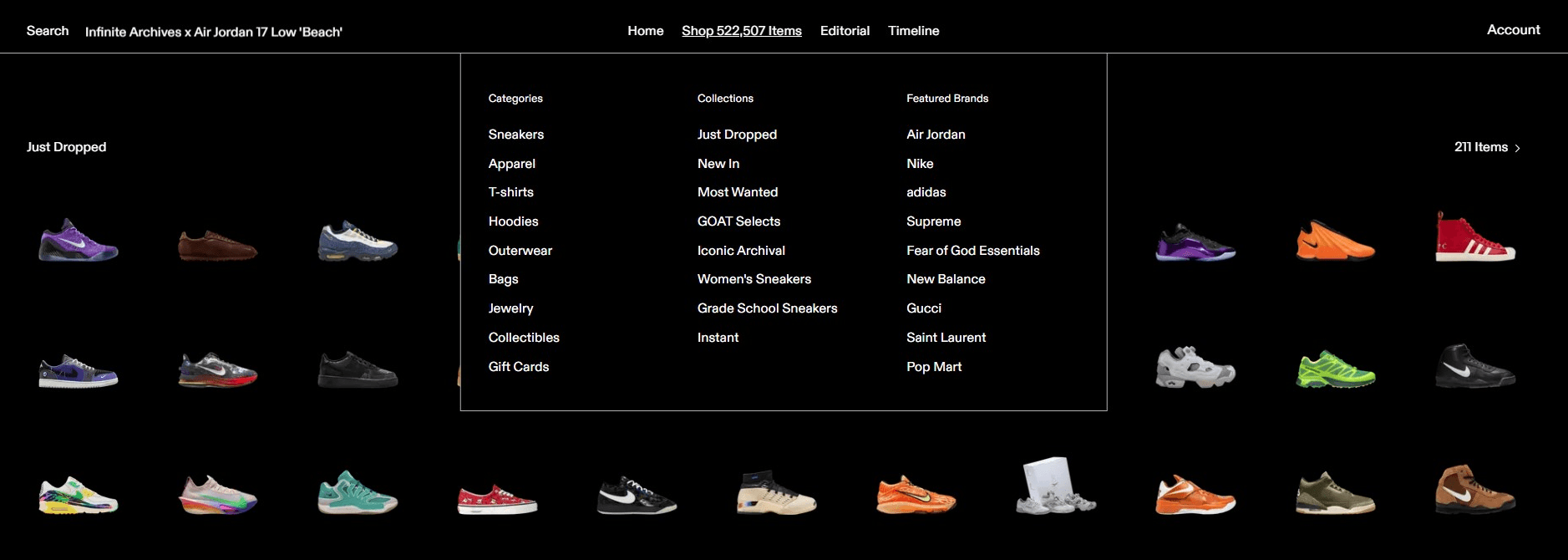The image size is (1568, 560).
Task: Open the Account page
Action: click(x=1513, y=30)
